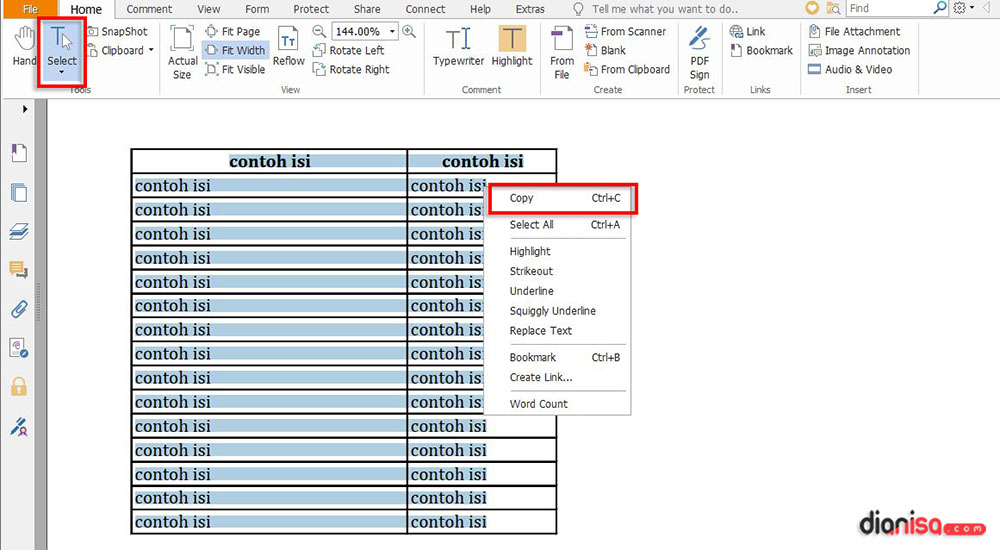Insert a Link
The image size is (1000, 550).
(x=747, y=31)
